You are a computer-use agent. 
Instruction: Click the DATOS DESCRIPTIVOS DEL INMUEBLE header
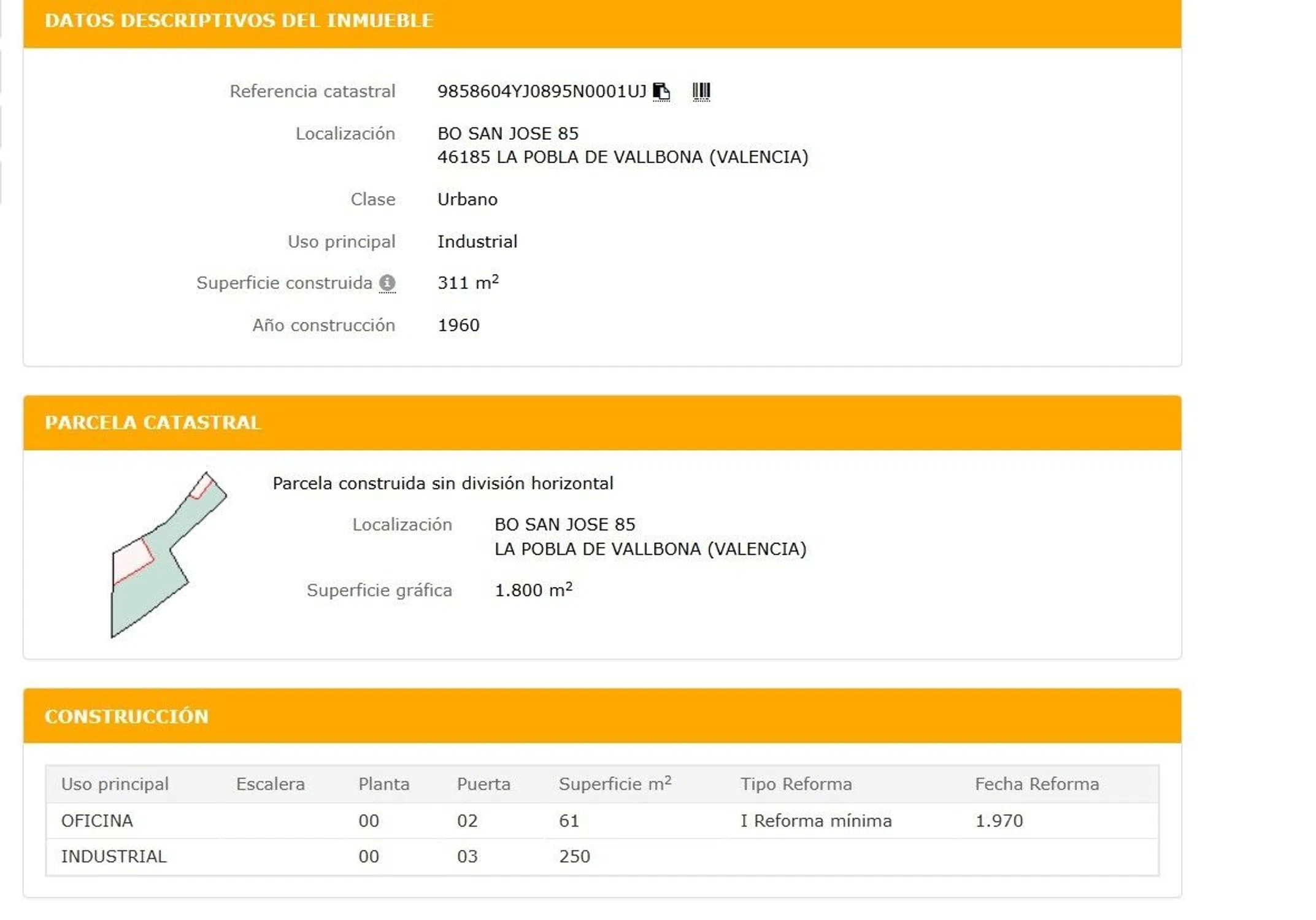coord(239,21)
